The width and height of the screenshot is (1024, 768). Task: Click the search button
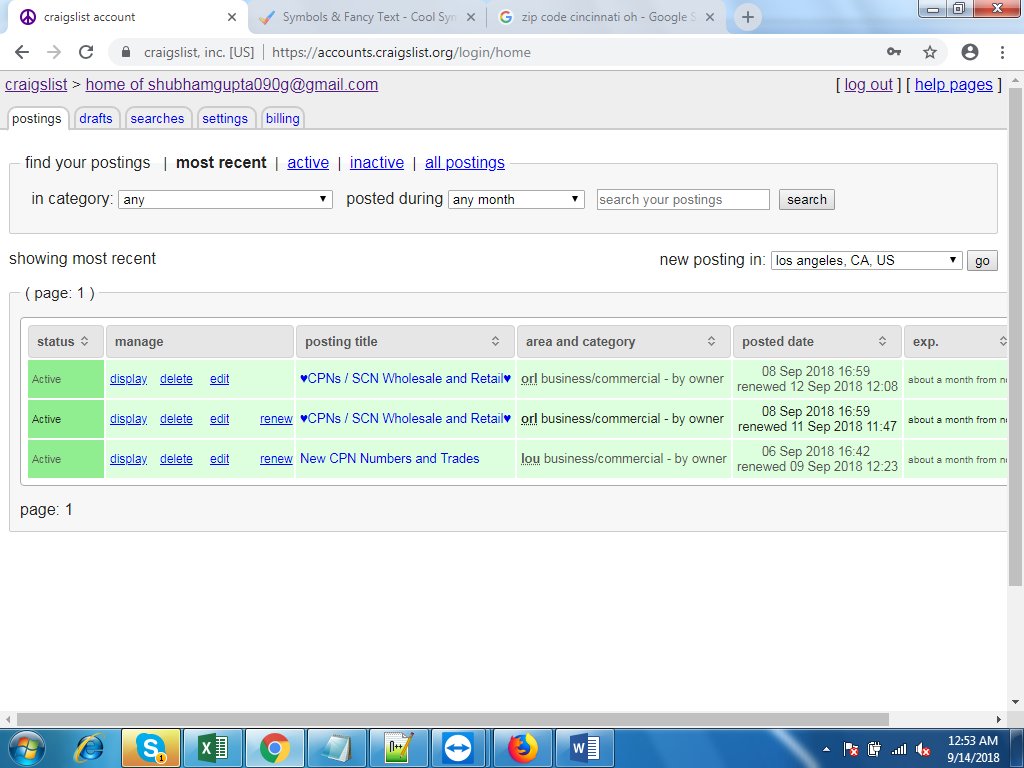pos(807,199)
